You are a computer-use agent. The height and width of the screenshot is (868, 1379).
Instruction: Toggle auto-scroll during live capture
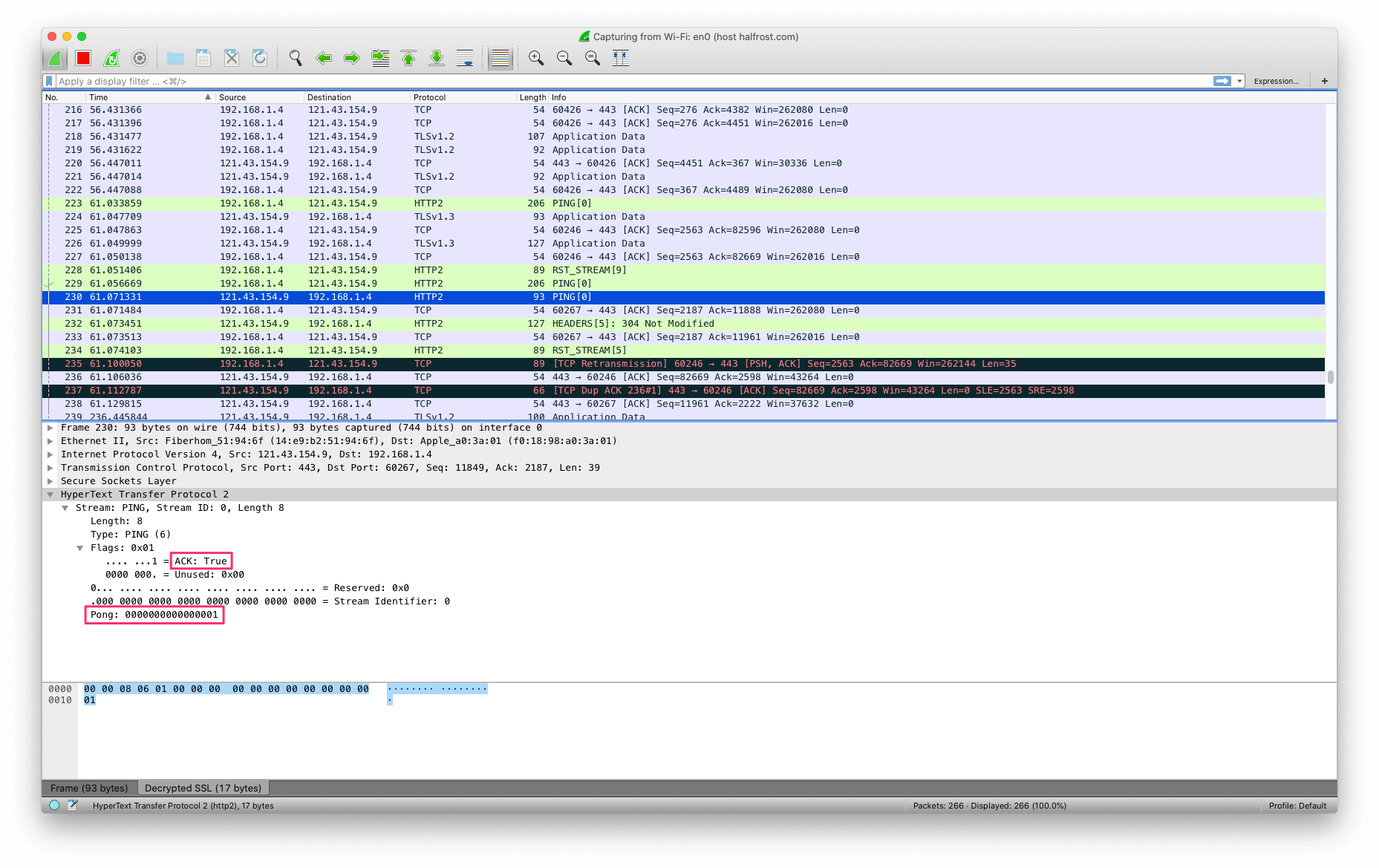point(465,58)
